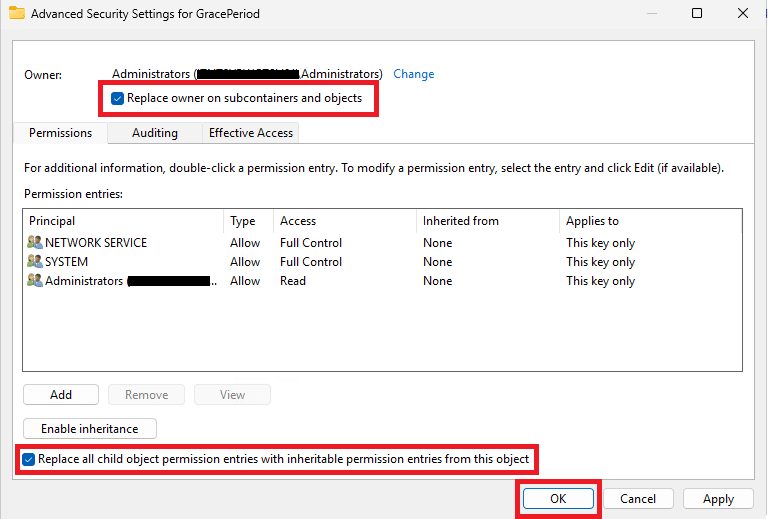This screenshot has height=519, width=768.
Task: Uncheck Replace all child object permission entries
Action: pos(29,460)
